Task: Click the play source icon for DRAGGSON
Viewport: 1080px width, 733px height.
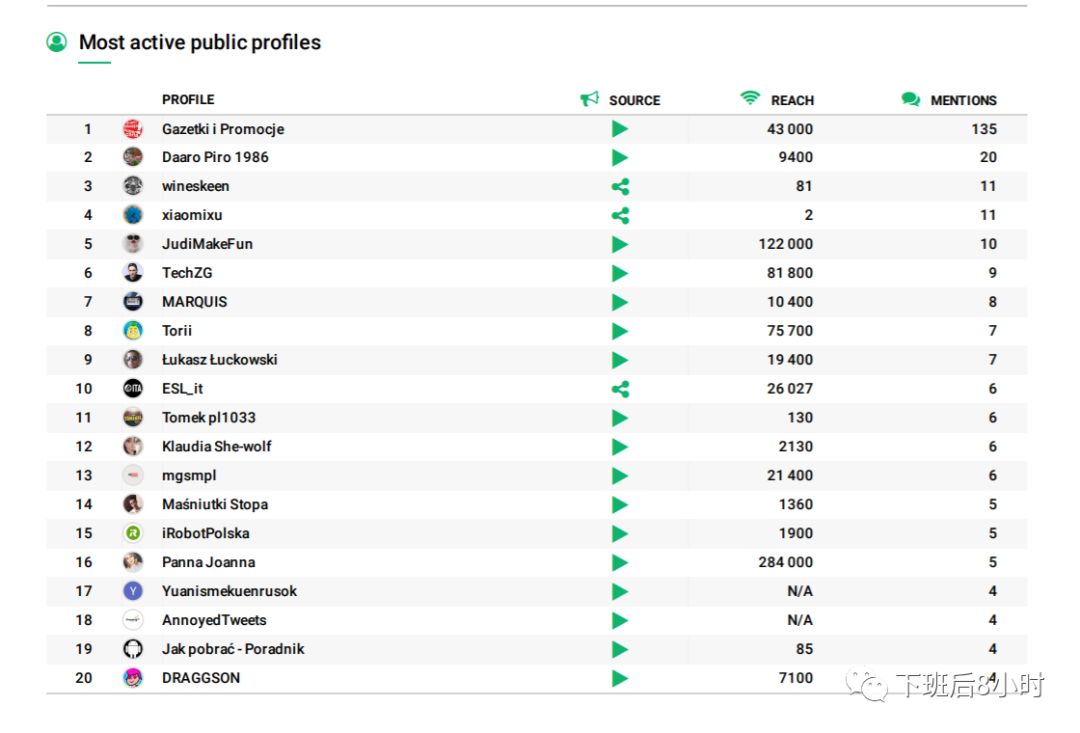Action: tap(620, 679)
